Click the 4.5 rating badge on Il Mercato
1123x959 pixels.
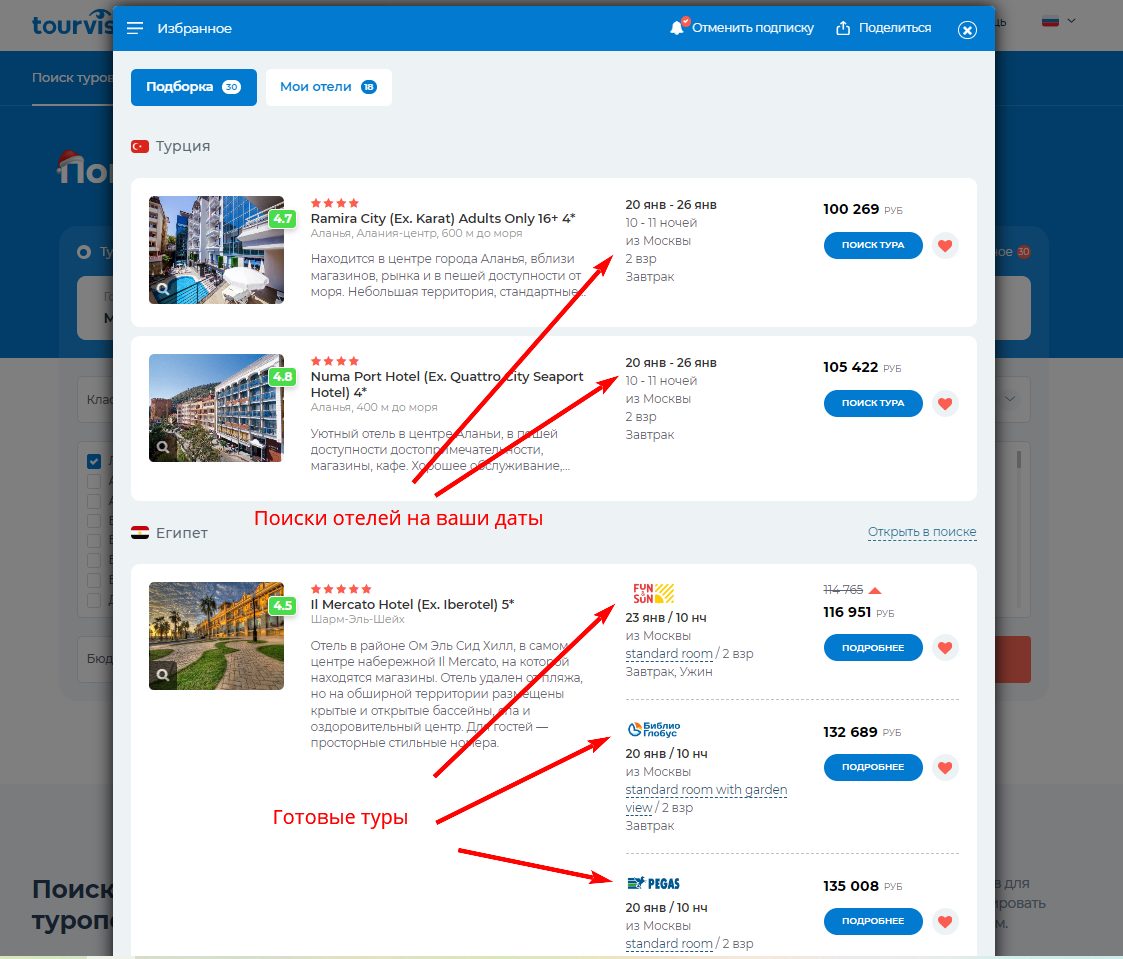[x=283, y=605]
